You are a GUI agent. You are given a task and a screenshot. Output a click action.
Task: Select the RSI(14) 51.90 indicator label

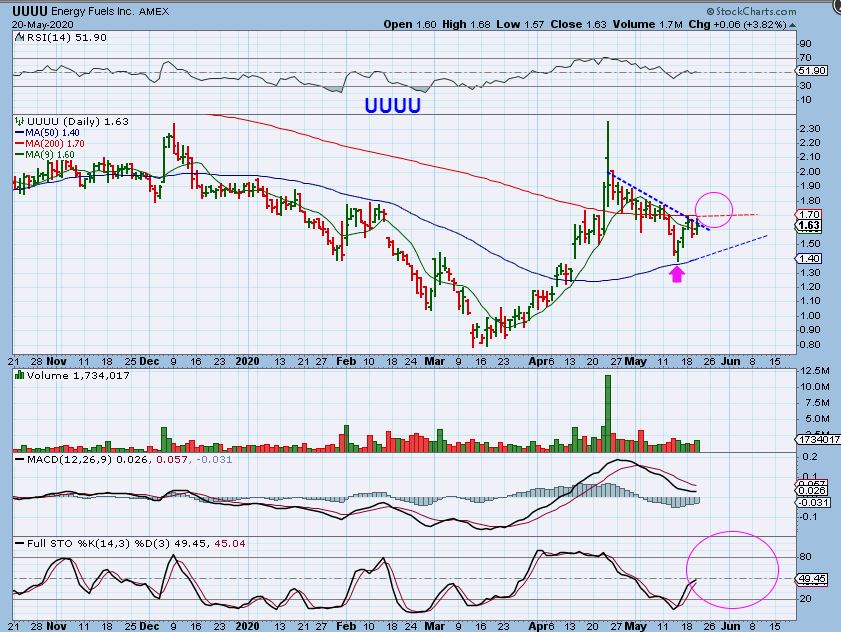click(66, 38)
